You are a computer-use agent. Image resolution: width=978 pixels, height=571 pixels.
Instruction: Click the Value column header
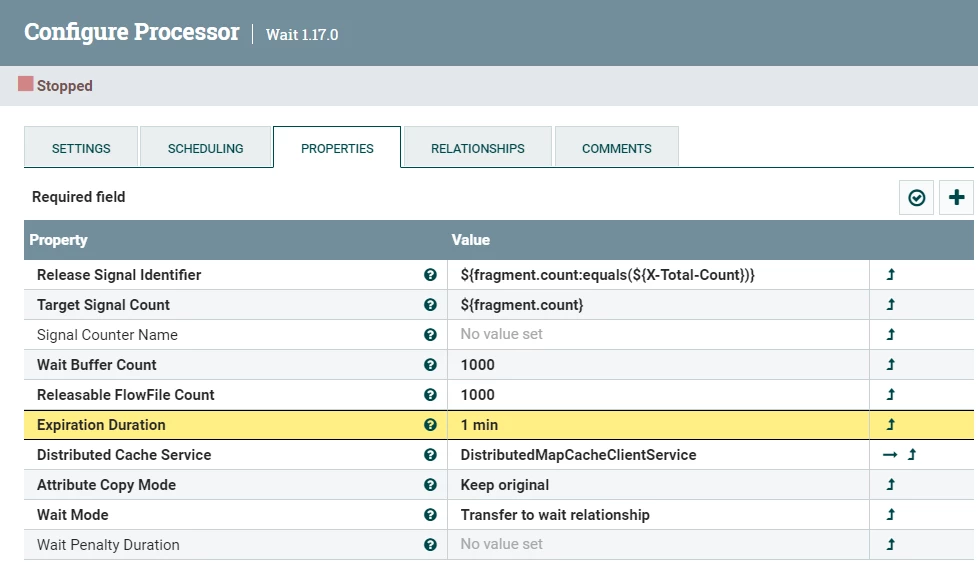[471, 240]
